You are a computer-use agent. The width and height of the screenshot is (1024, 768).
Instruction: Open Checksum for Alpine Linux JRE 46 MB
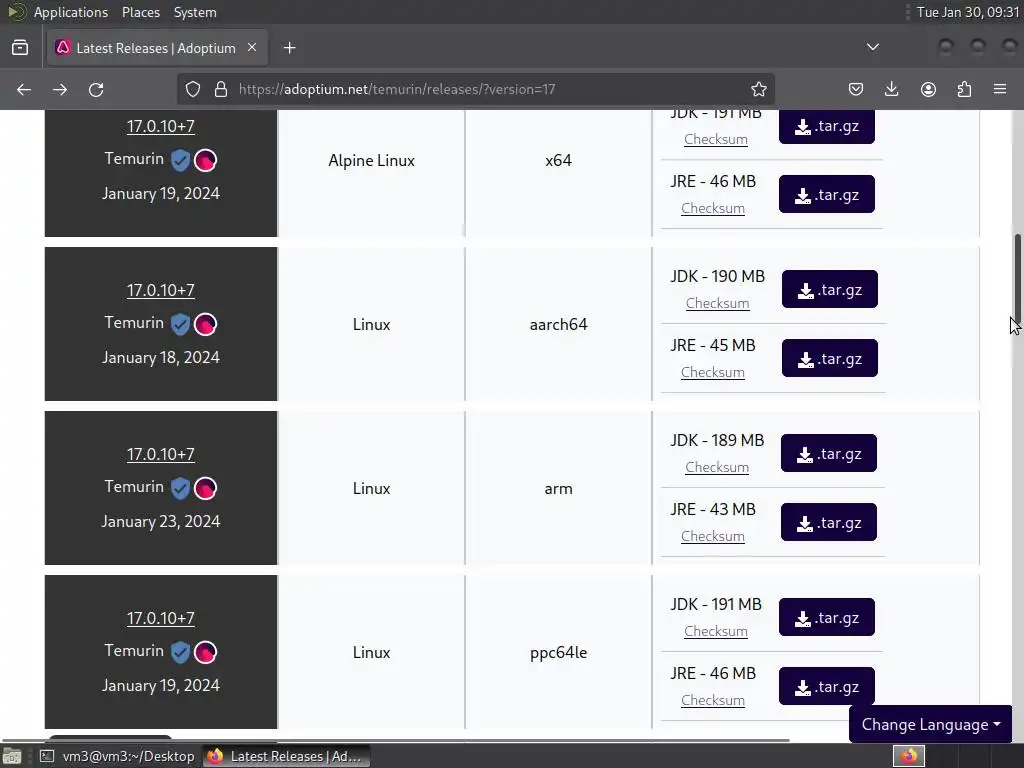coord(712,208)
